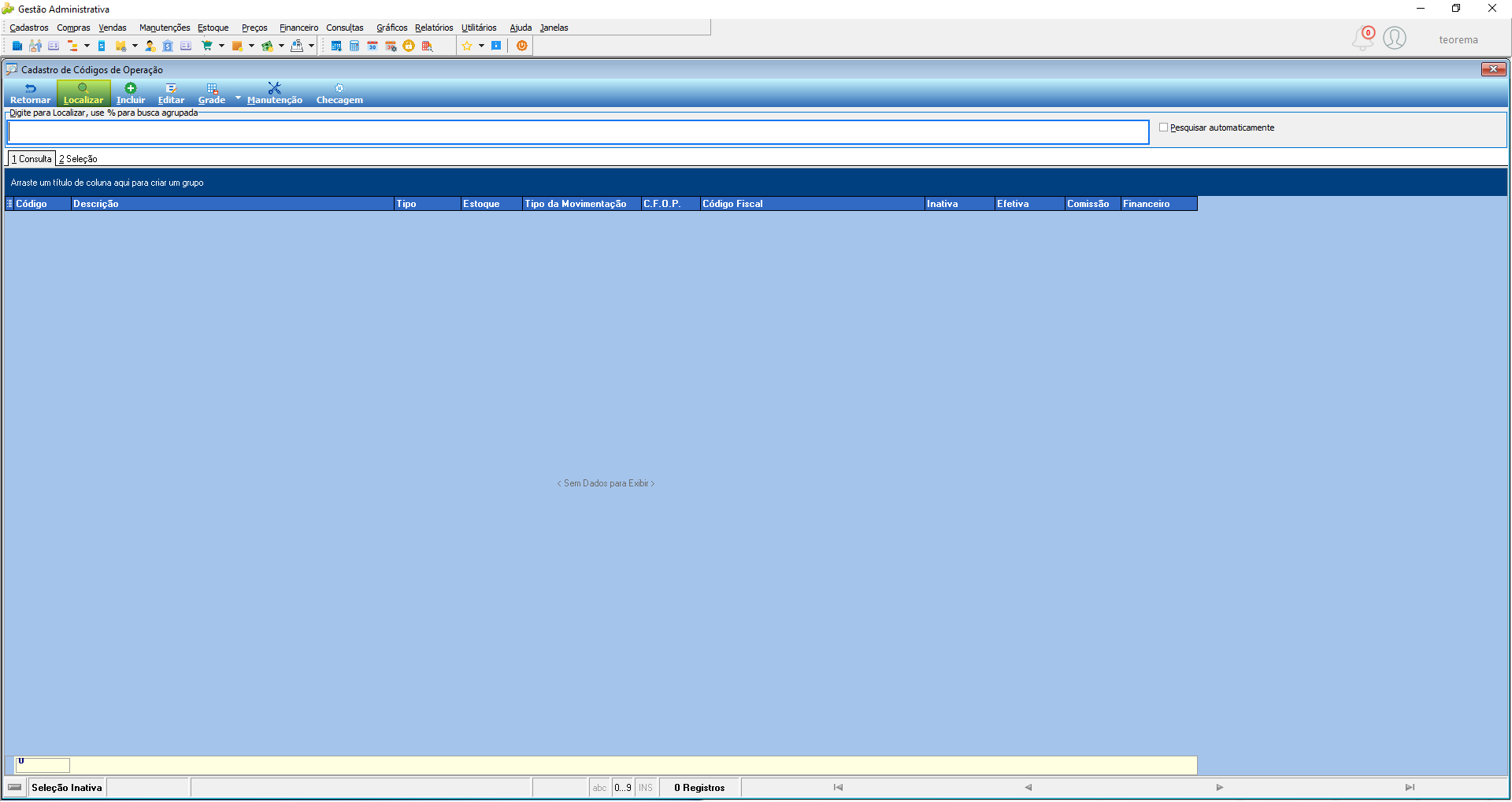The image size is (1512, 802).
Task: Open the Manutenção tools button
Action: pos(275,94)
